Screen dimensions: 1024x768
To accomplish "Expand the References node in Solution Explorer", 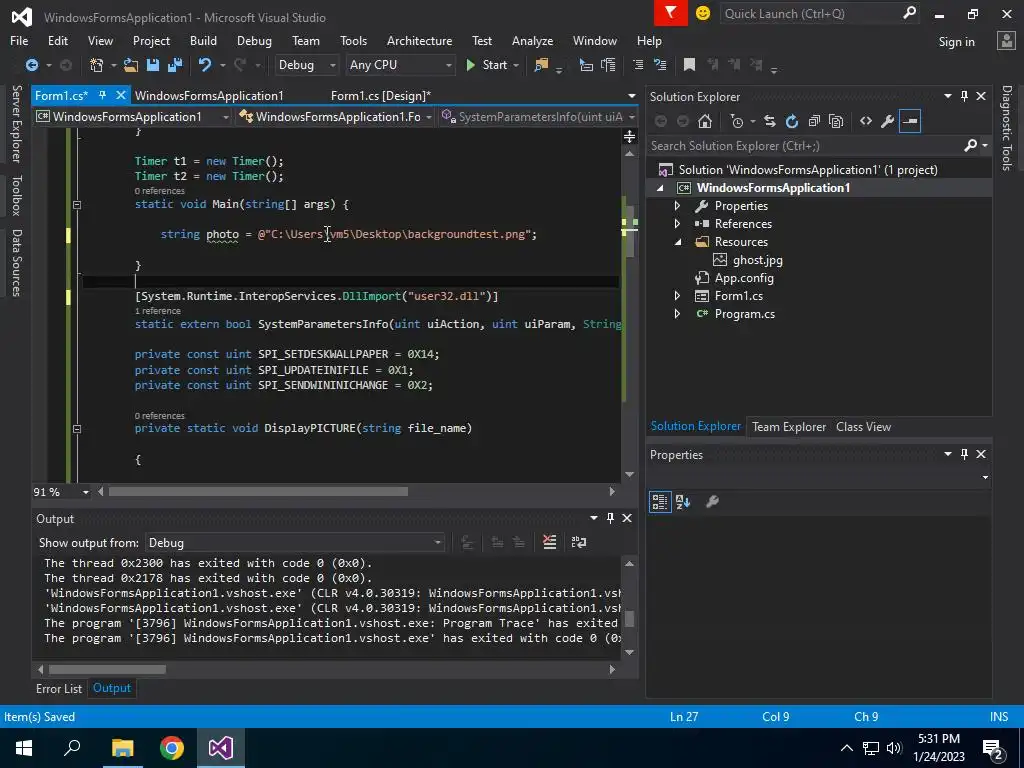I will click(677, 223).
